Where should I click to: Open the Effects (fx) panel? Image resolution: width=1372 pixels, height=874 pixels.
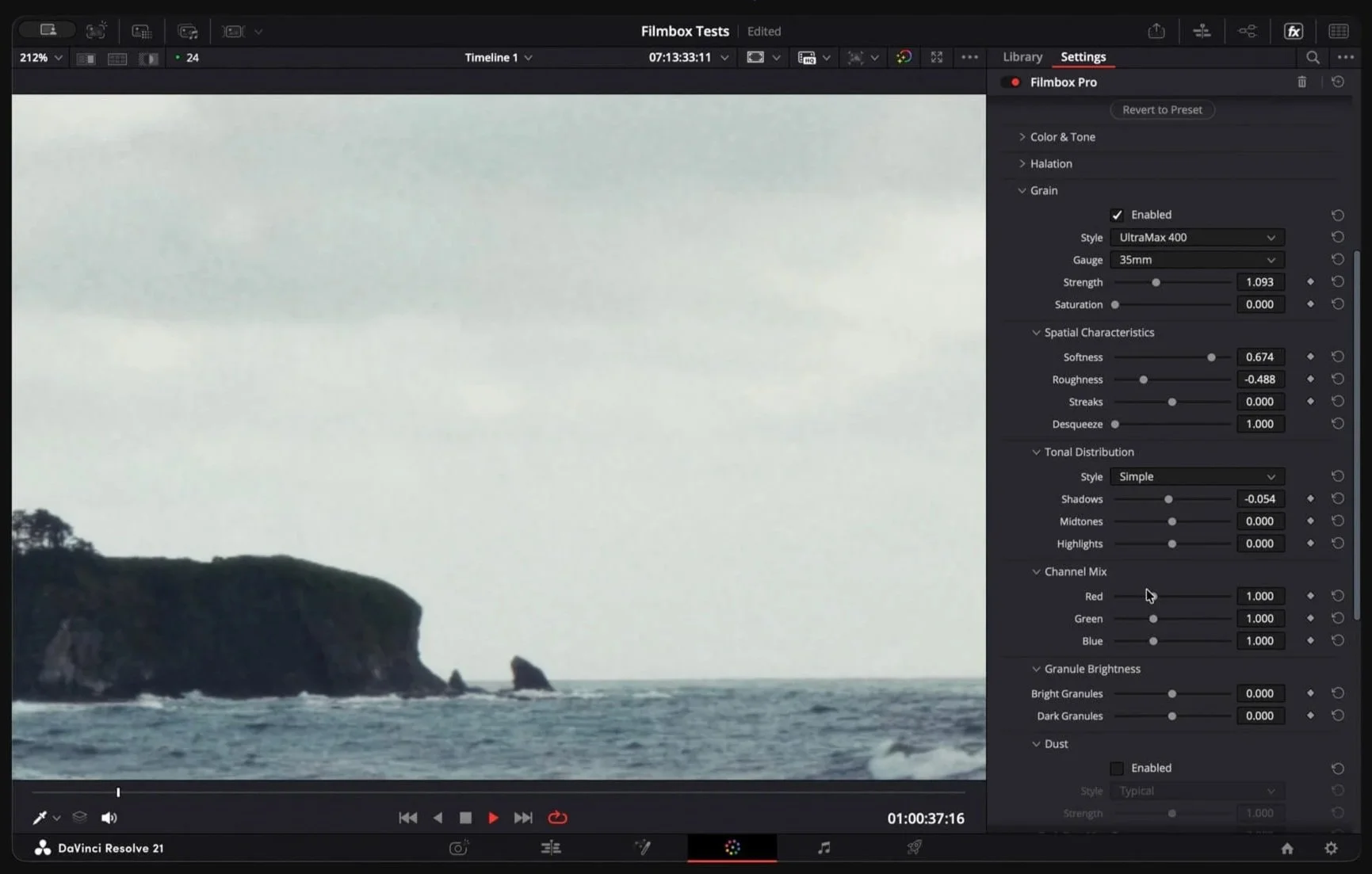1294,31
